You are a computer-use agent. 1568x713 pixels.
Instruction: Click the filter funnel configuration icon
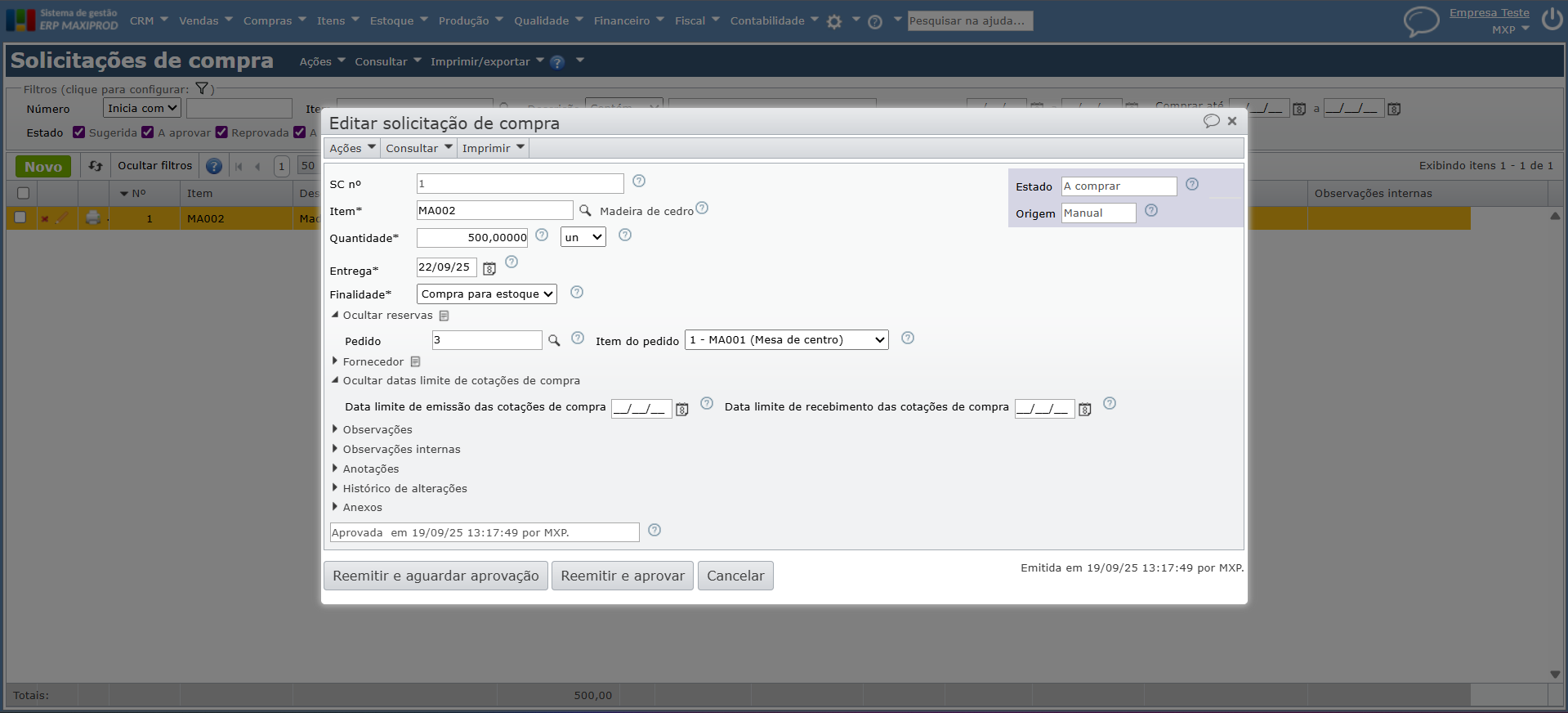point(202,88)
